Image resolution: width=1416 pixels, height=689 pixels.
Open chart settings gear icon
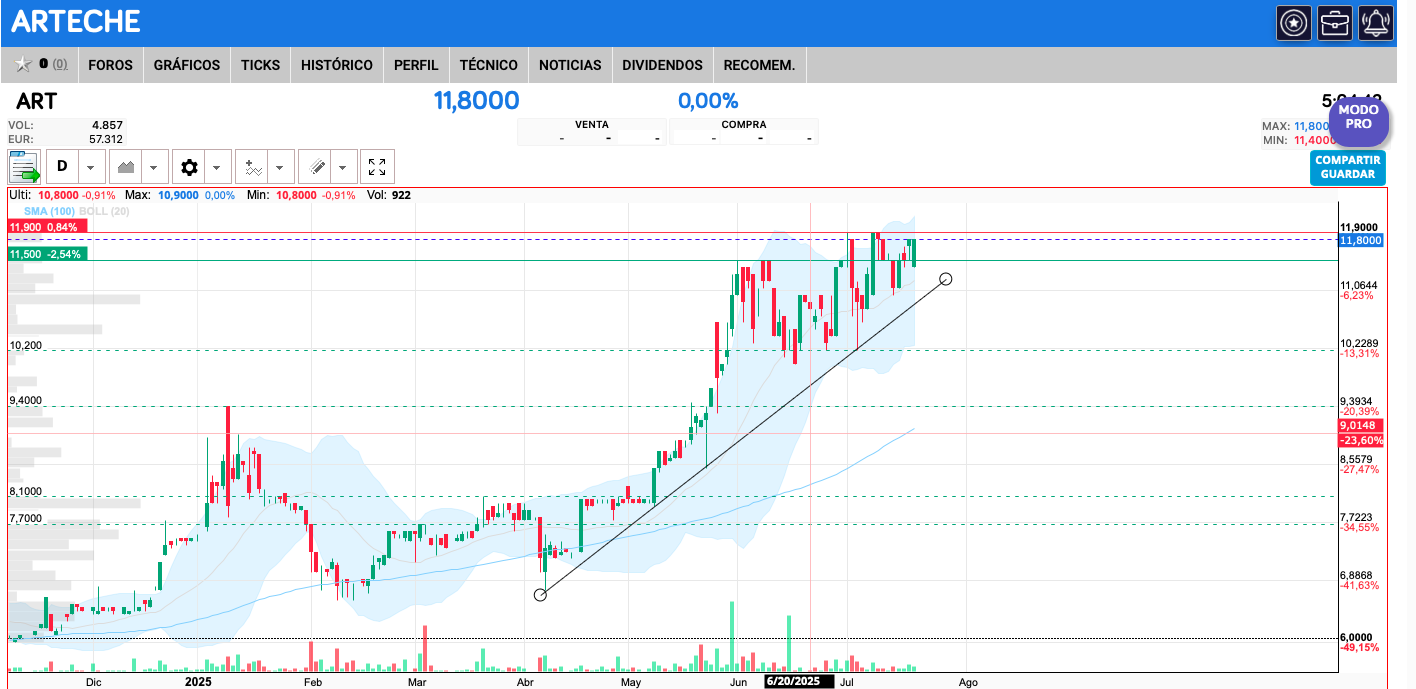click(x=189, y=166)
